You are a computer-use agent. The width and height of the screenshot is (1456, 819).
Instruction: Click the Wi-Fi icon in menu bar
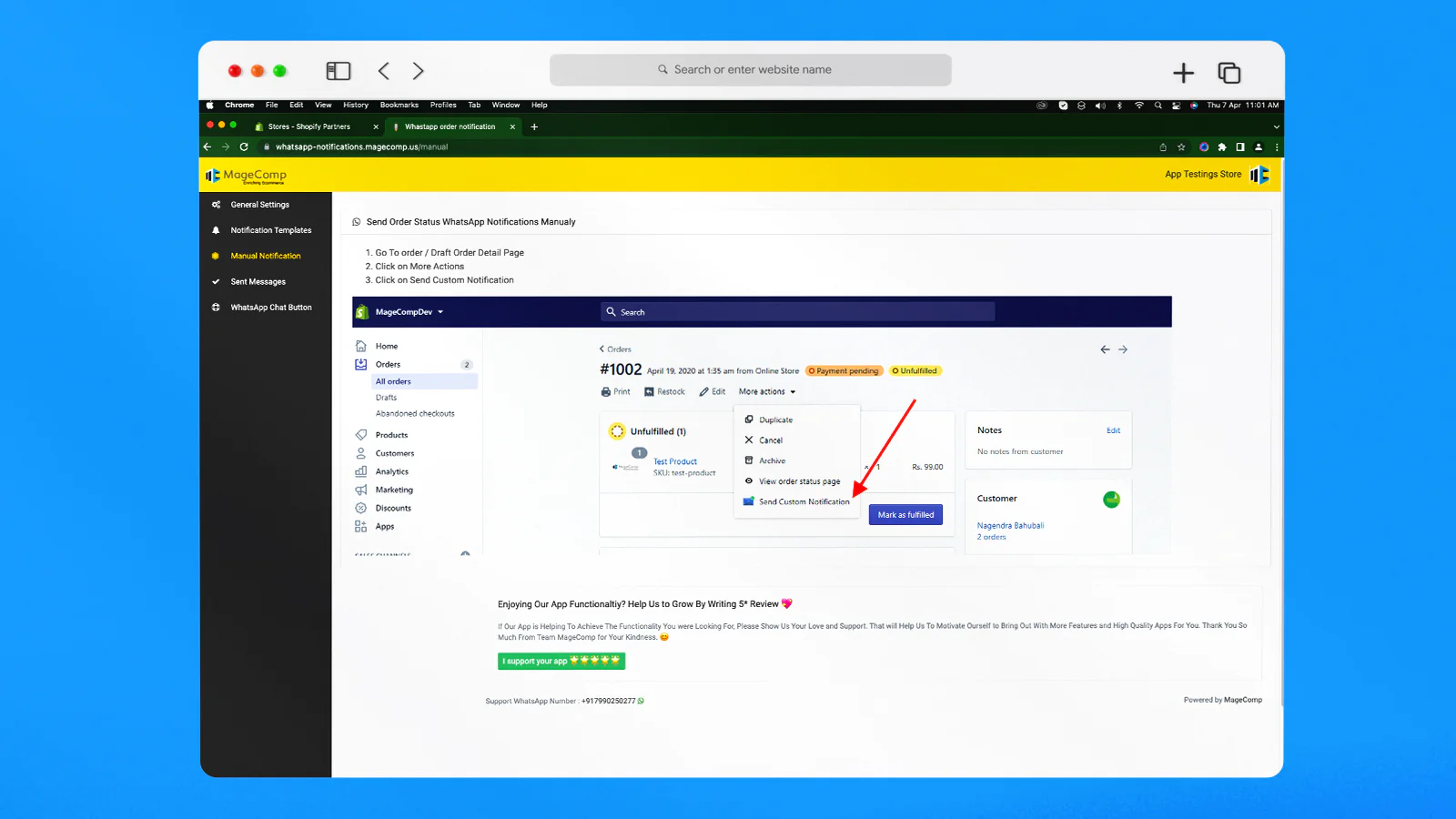pyautogui.click(x=1138, y=106)
